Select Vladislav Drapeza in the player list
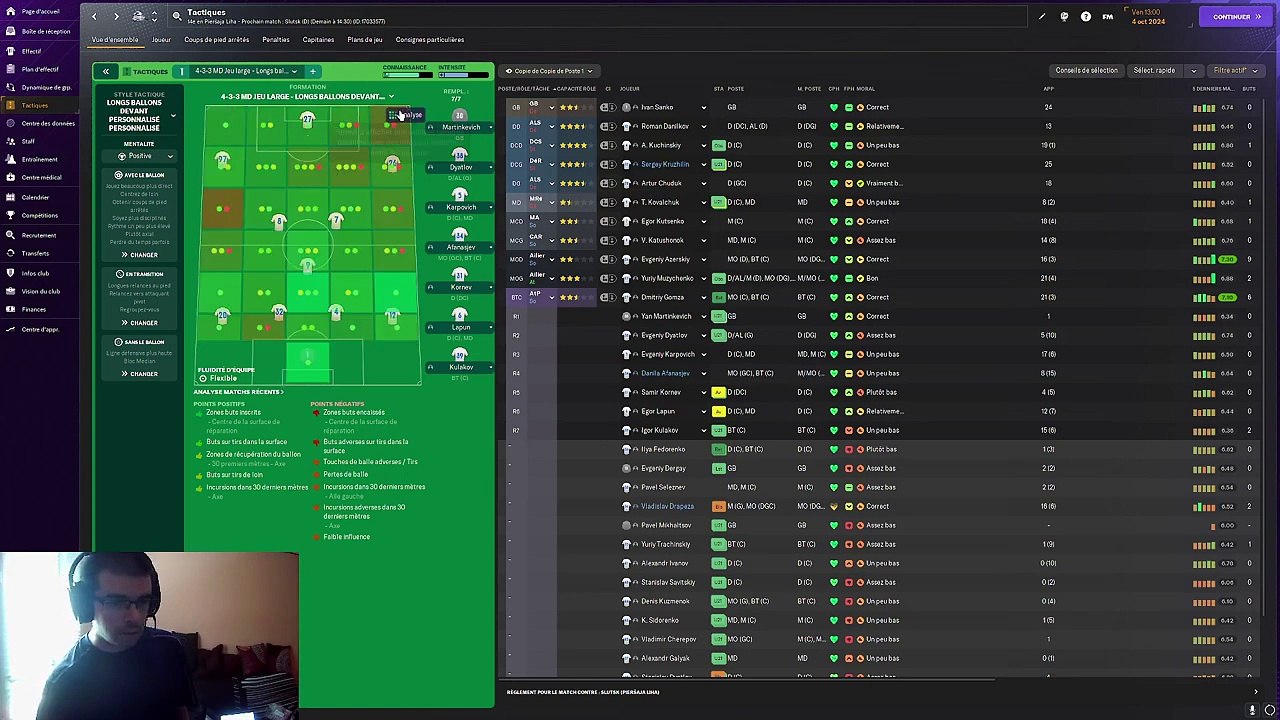Image resolution: width=1280 pixels, height=720 pixels. [667, 506]
